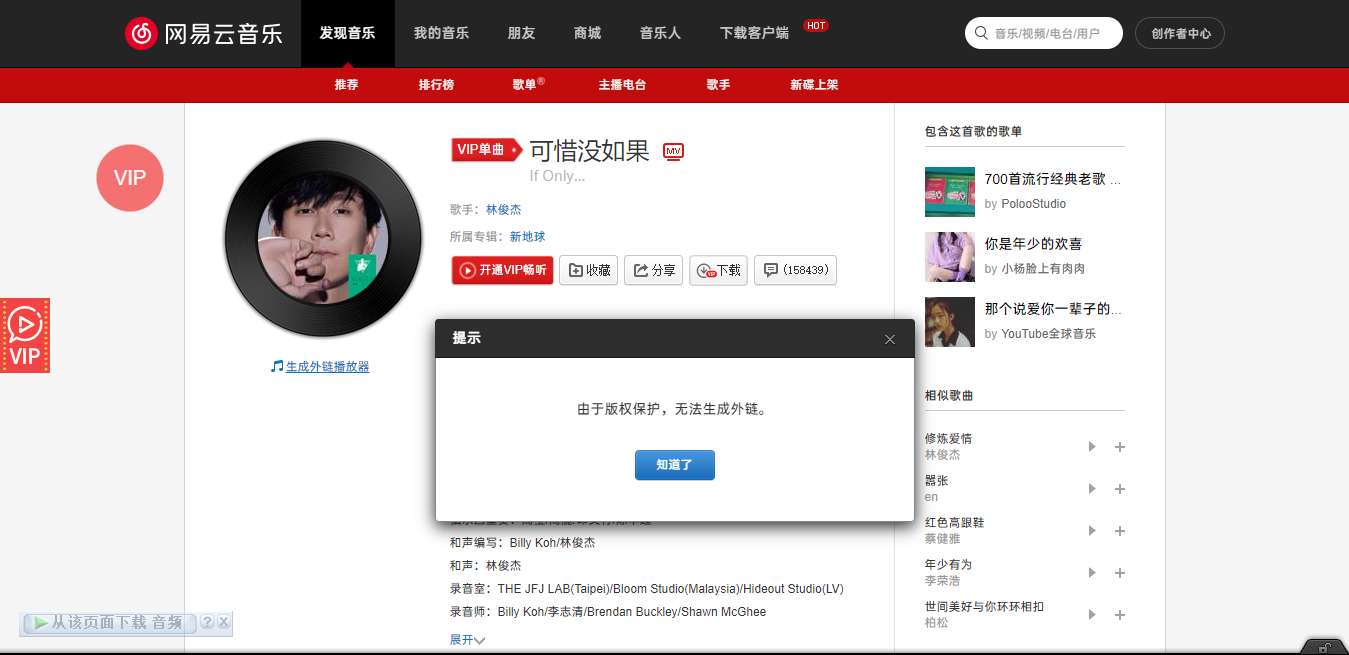This screenshot has width=1349, height=655.
Task: Click the MV icon beside the song title
Action: (x=673, y=151)
